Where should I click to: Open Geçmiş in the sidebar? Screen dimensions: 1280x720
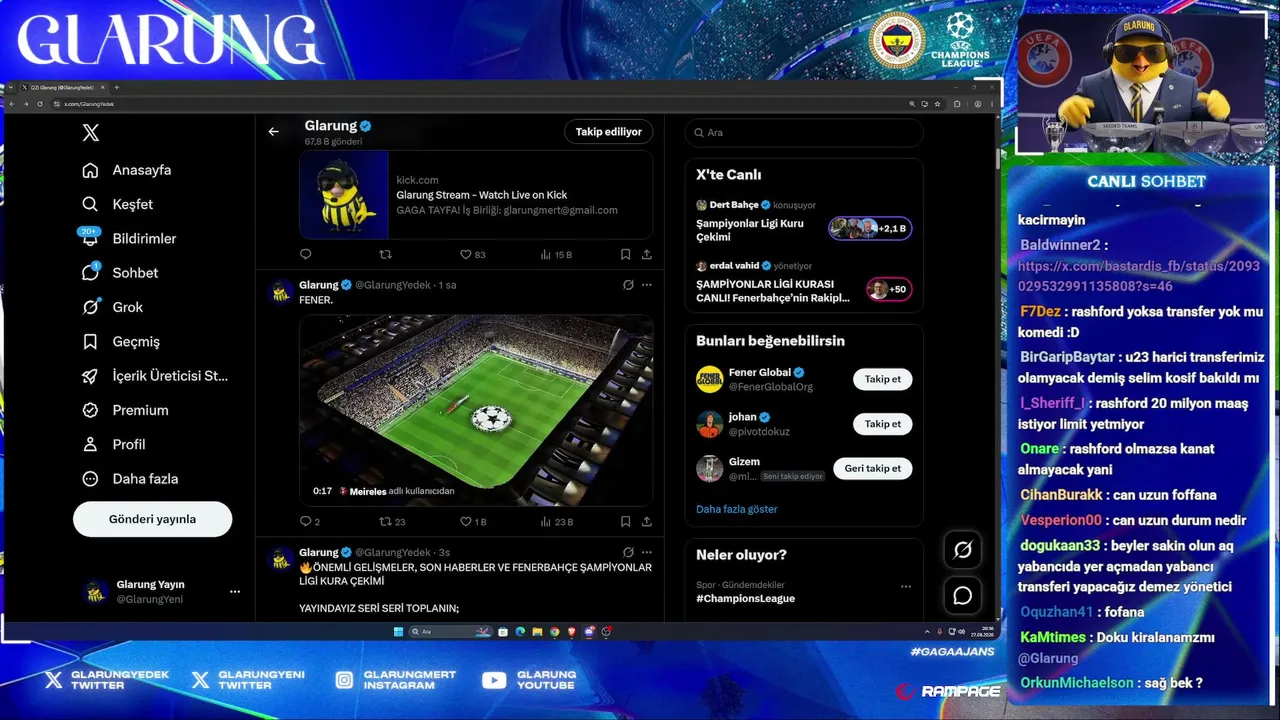pyautogui.click(x=121, y=341)
